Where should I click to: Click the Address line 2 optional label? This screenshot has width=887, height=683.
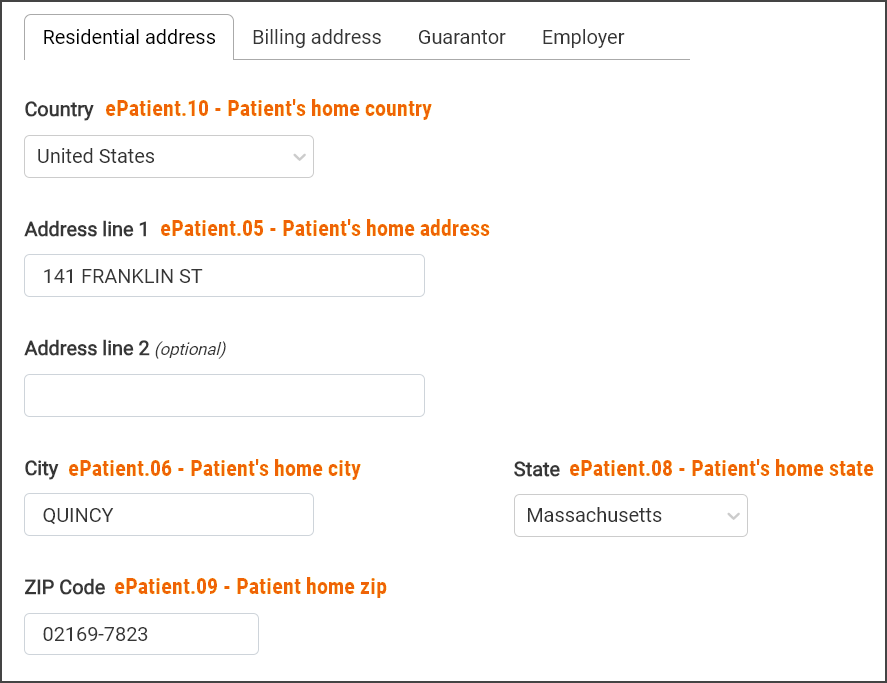coord(125,349)
